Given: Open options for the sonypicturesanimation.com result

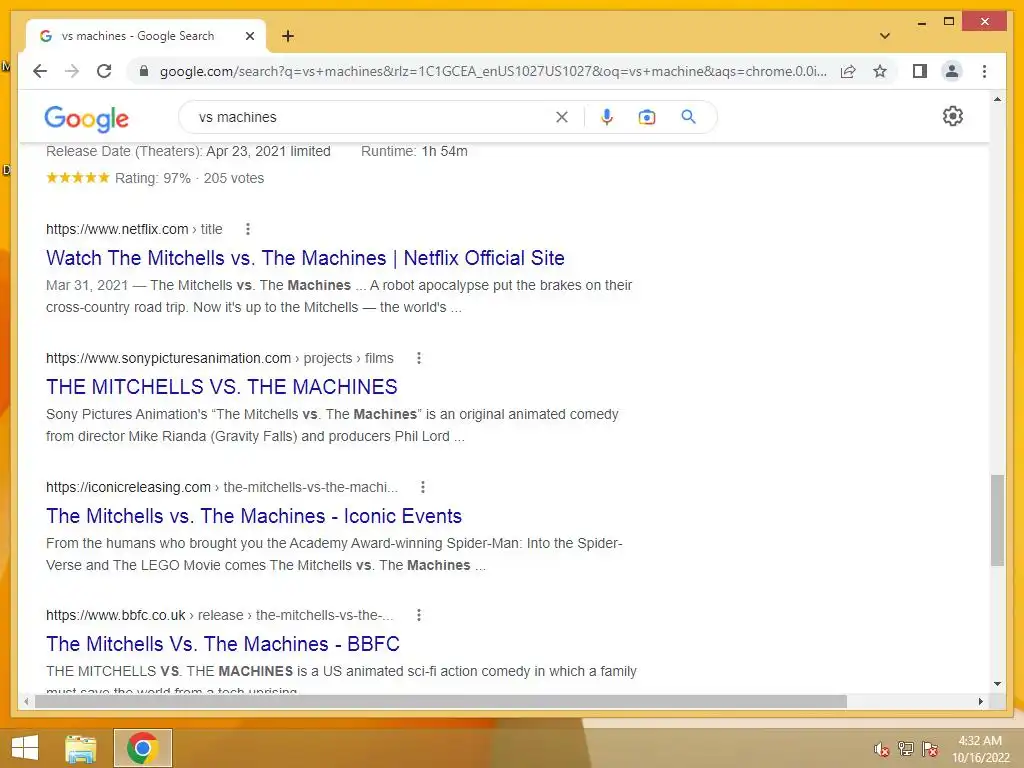Looking at the screenshot, I should [x=419, y=358].
